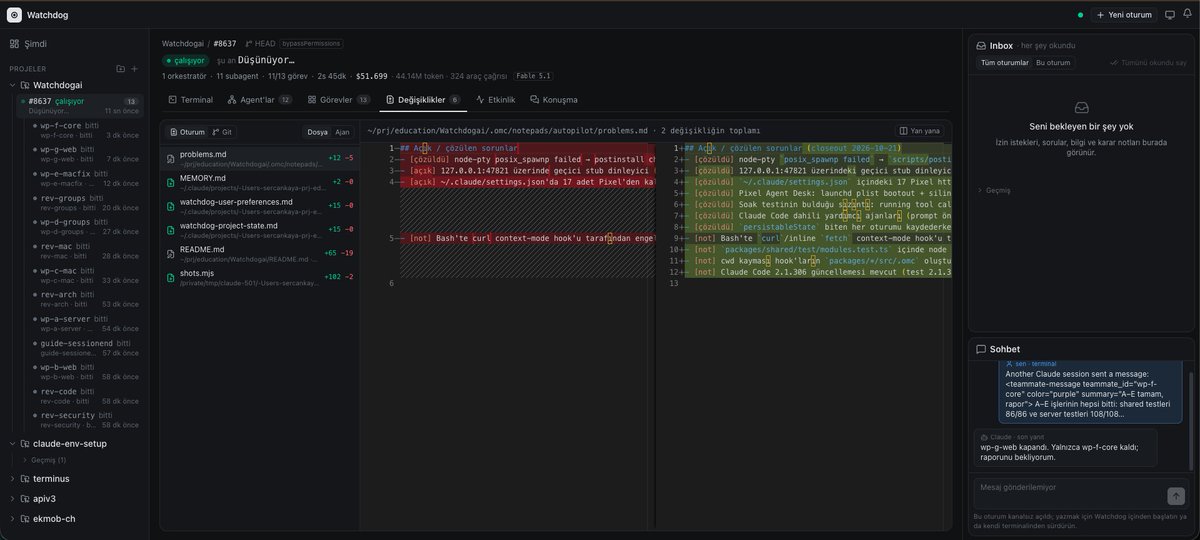Open notifications bell icon

[1187, 15]
